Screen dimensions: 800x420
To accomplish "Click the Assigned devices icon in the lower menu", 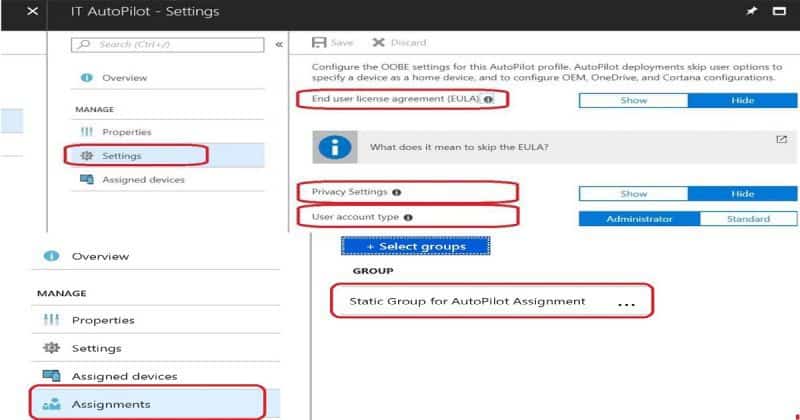I will [51, 376].
